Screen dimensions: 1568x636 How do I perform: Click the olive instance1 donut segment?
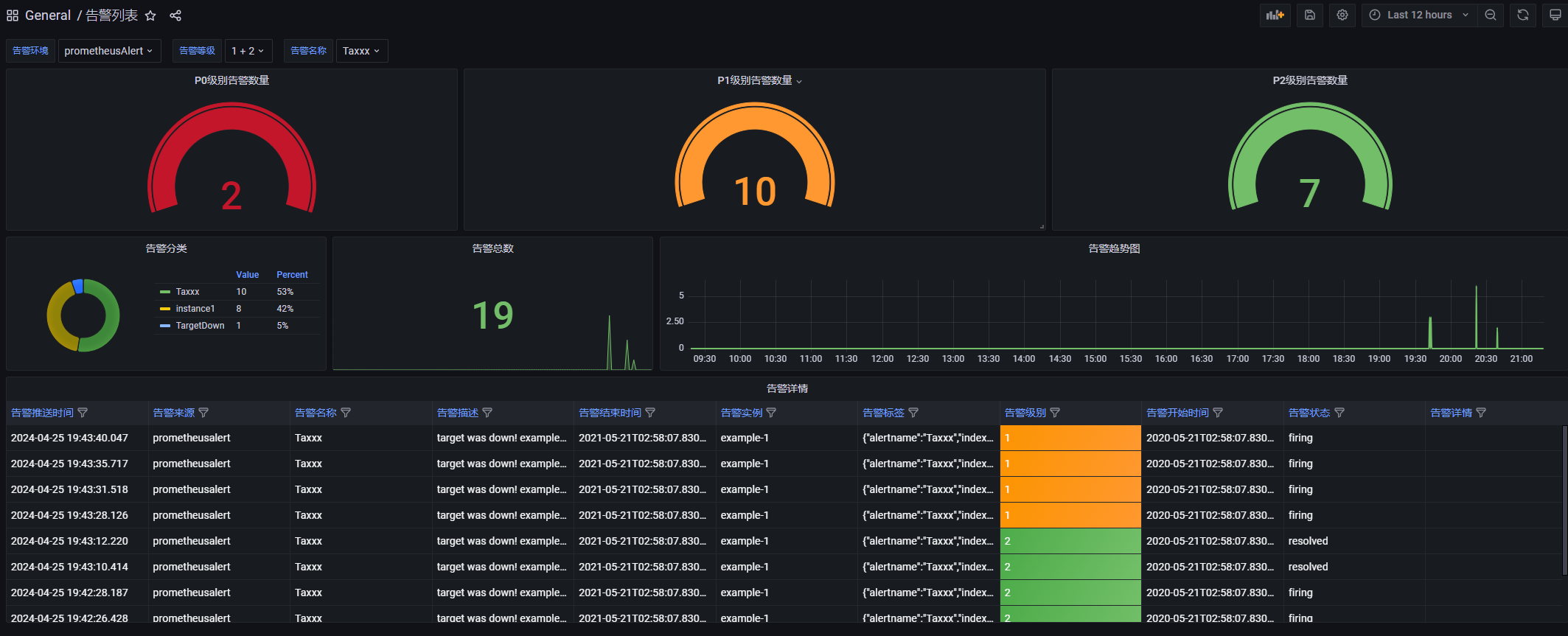pyautogui.click(x=55, y=318)
